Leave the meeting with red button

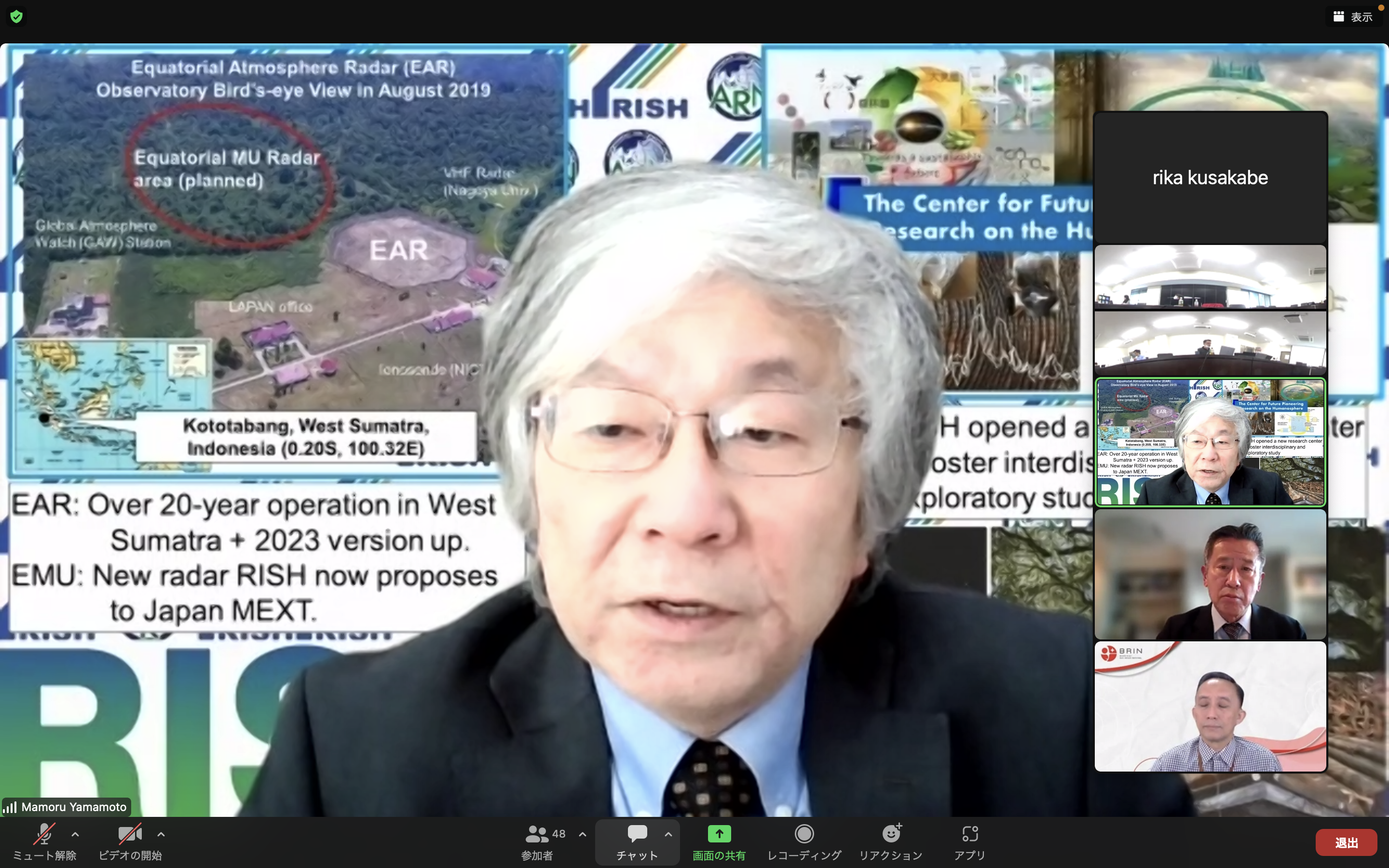[1346, 842]
